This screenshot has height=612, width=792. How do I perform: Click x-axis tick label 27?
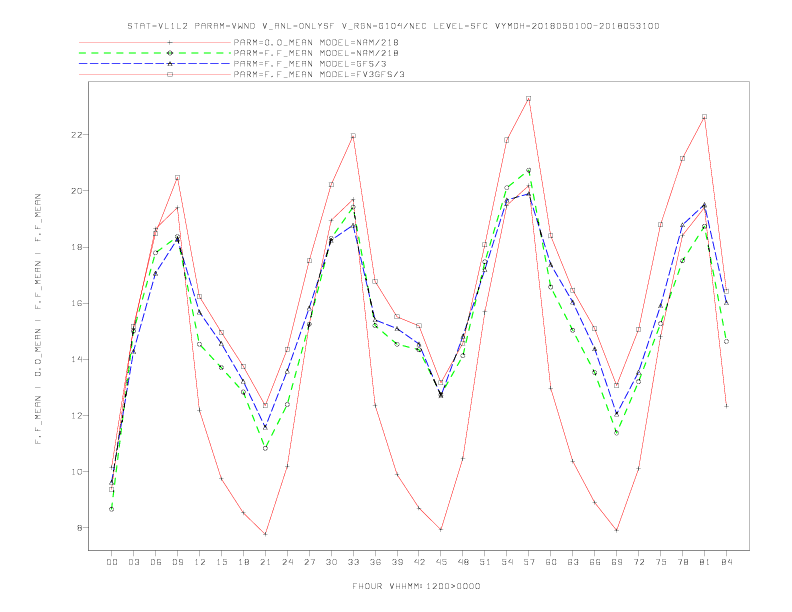point(309,562)
